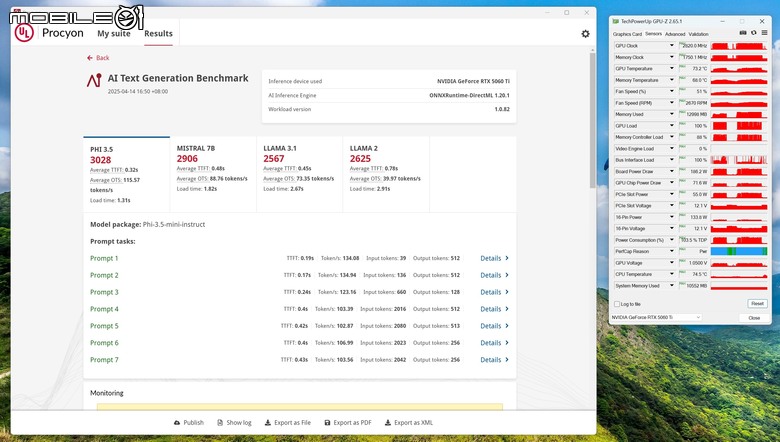Click the GPU-Z Close button

pos(754,318)
